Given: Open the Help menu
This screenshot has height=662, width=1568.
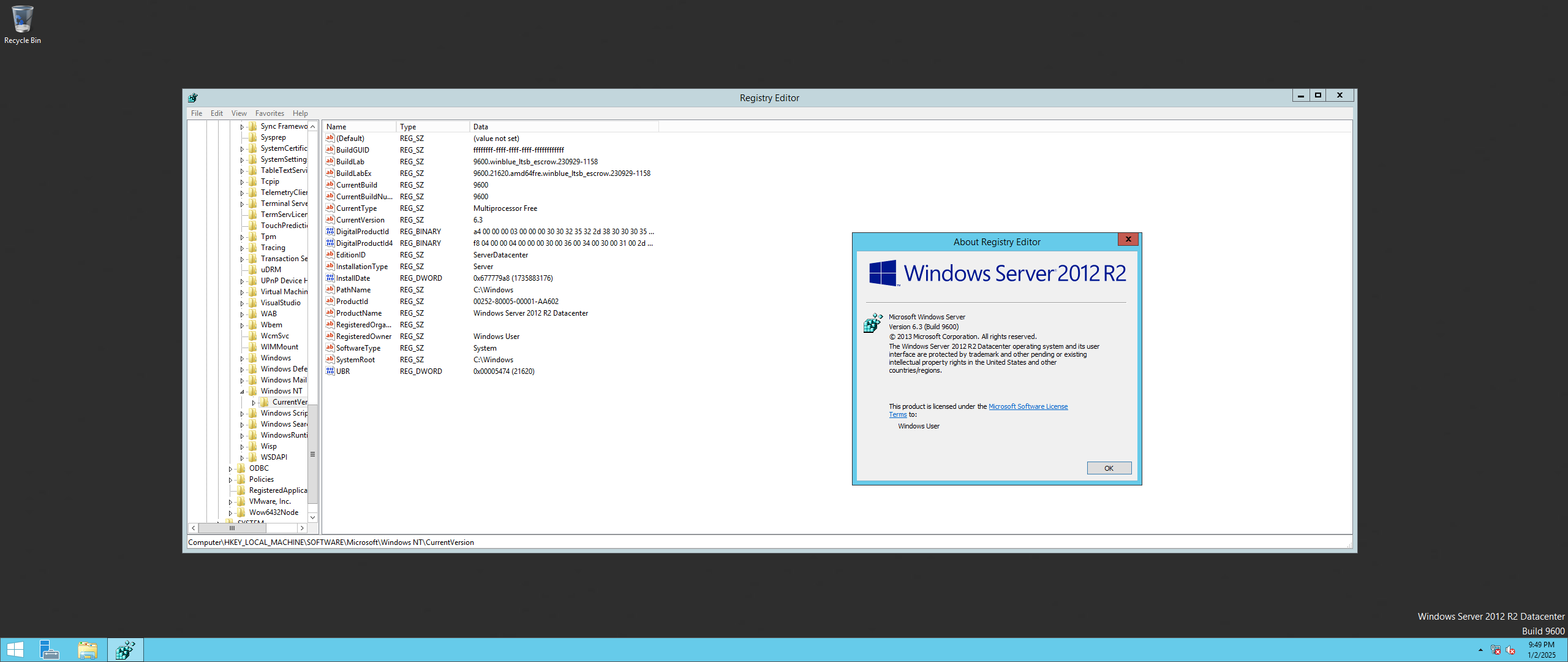Looking at the screenshot, I should tap(300, 113).
